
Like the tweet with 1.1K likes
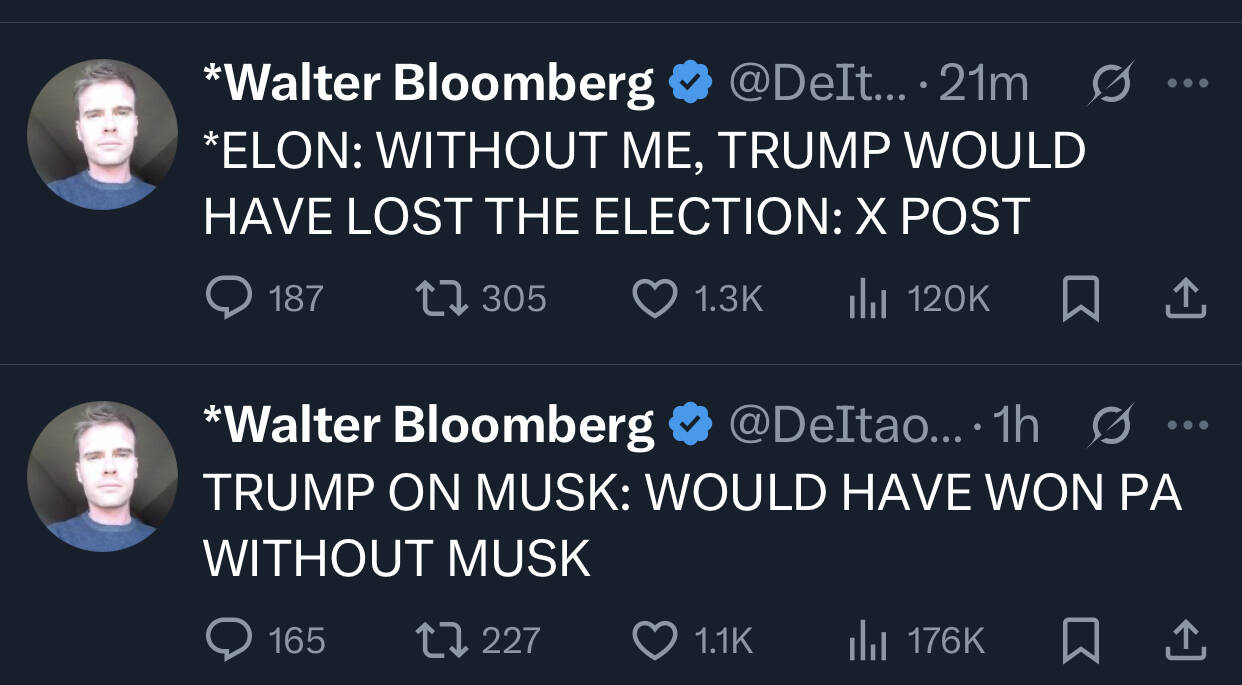656,639
